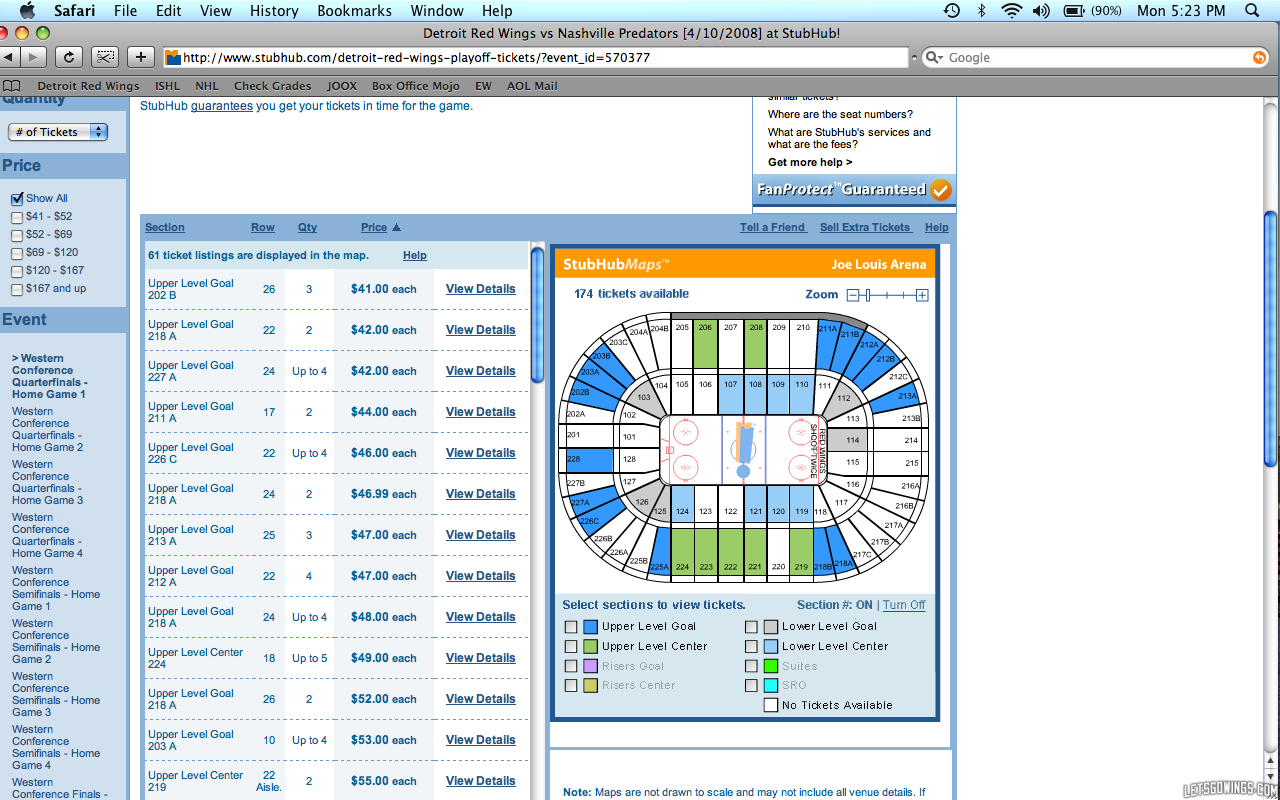The height and width of the screenshot is (800, 1280).
Task: Check the $120 - $167 price filter
Action: click(16, 271)
